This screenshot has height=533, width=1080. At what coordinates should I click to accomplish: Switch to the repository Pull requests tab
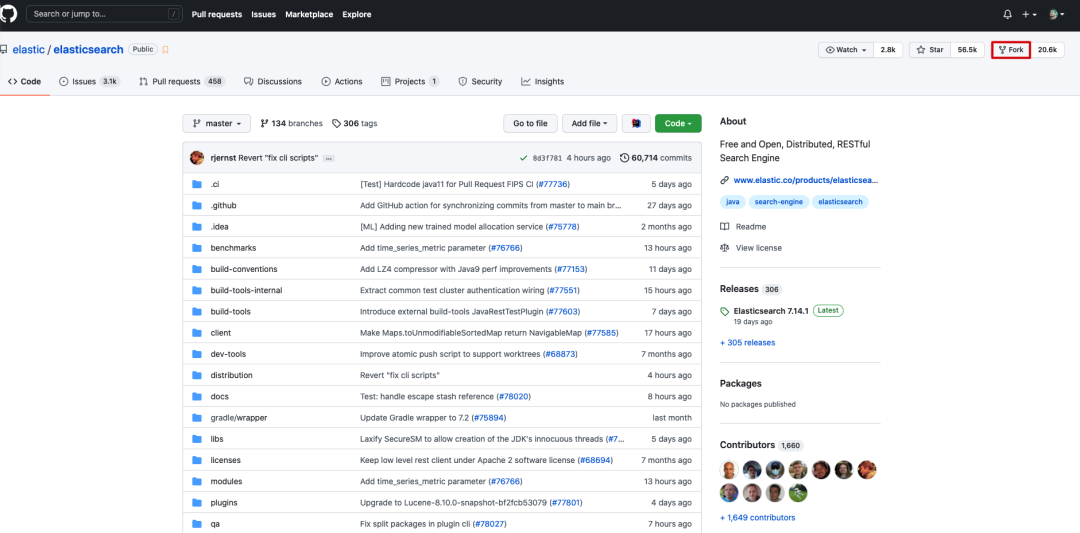pyautogui.click(x=182, y=81)
